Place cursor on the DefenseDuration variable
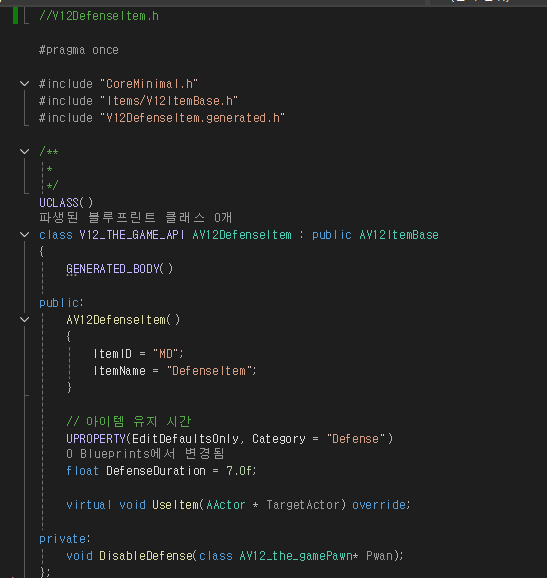Screen dimensions: 547x578 pos(156,471)
